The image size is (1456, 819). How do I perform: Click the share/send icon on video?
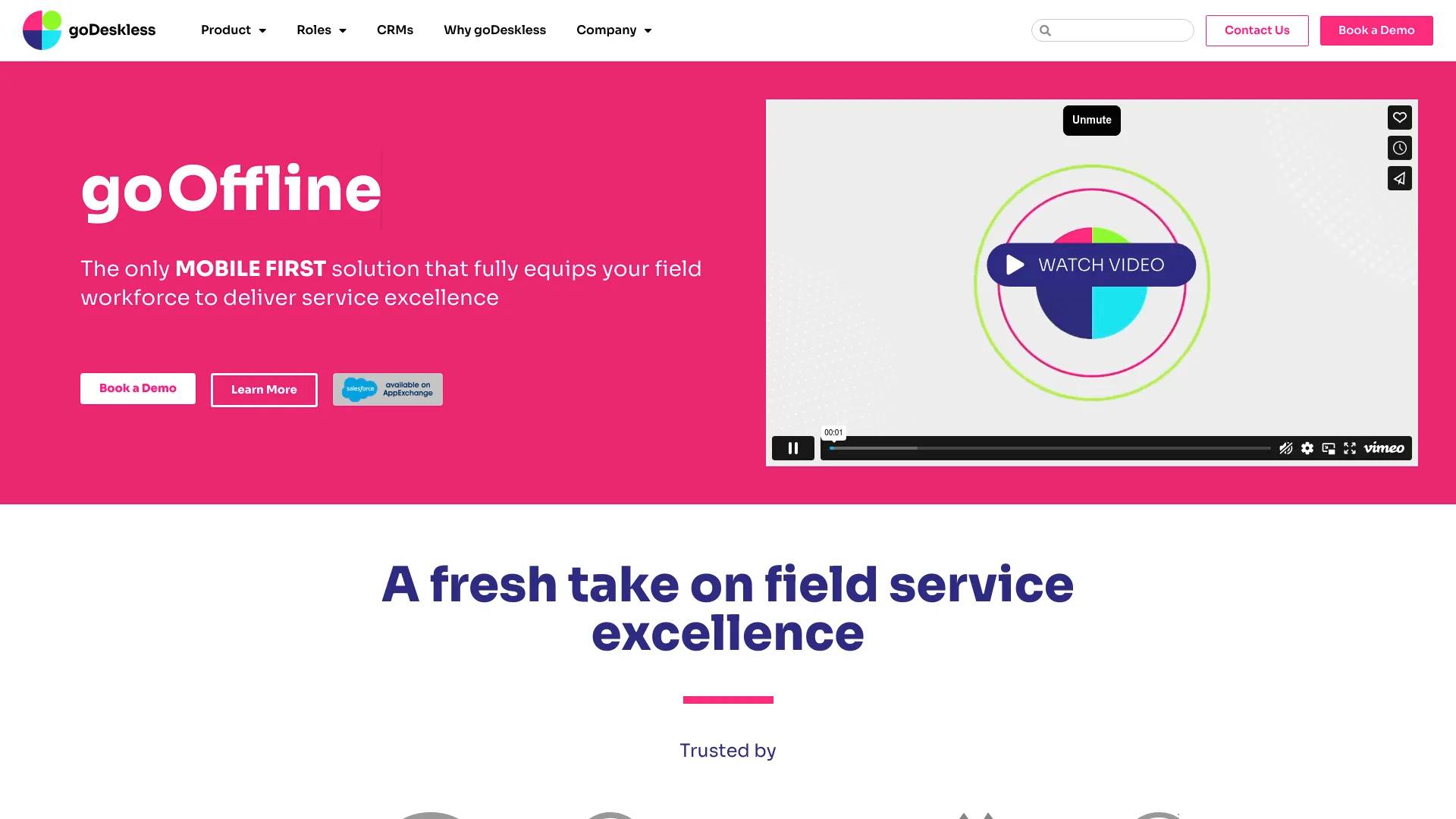pos(1399,177)
